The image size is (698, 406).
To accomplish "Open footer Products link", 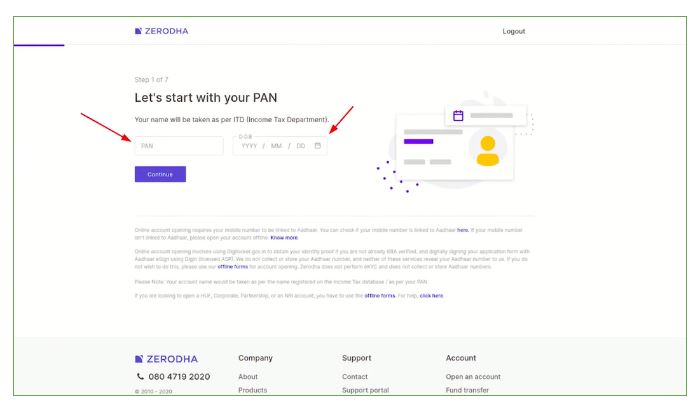I will pos(255,390).
